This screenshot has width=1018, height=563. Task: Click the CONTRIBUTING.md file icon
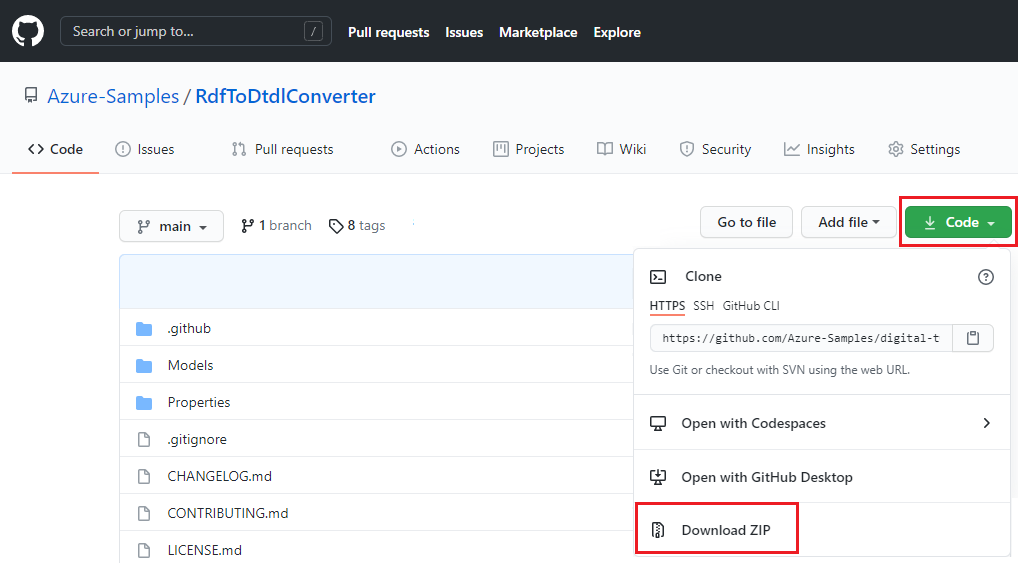pyautogui.click(x=143, y=514)
